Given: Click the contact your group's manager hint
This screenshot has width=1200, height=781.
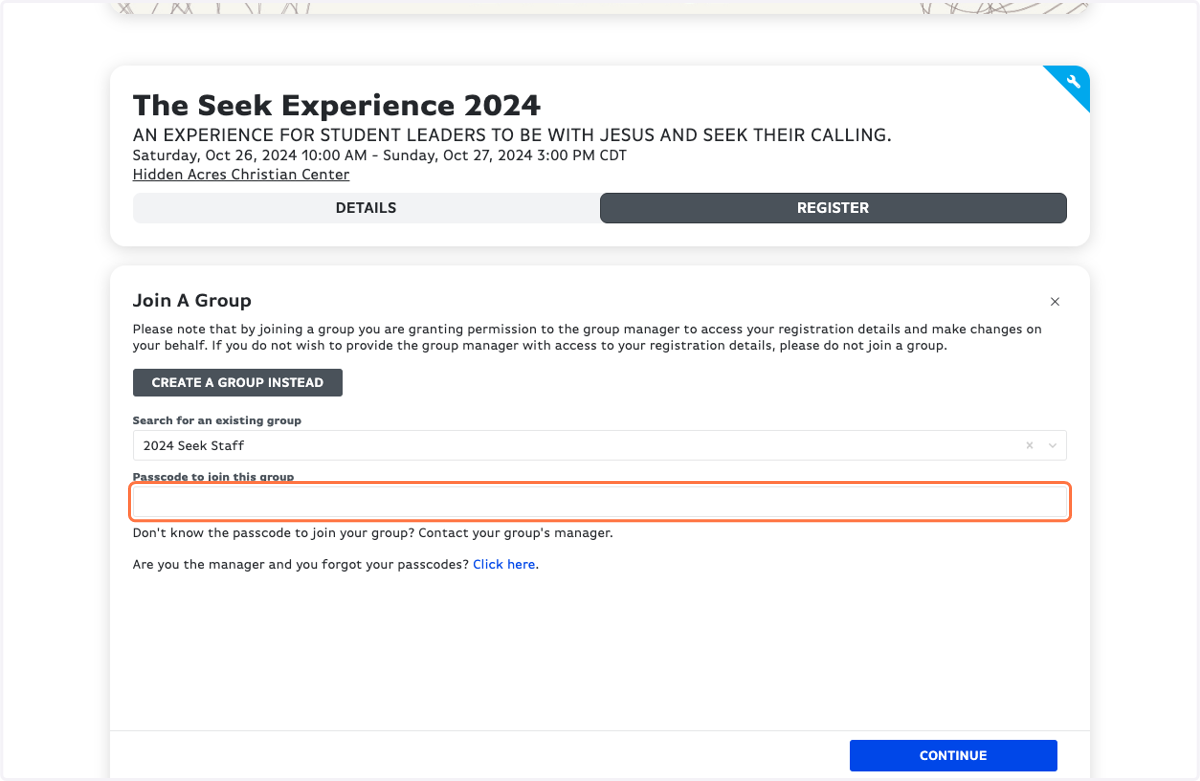Looking at the screenshot, I should 373,533.
